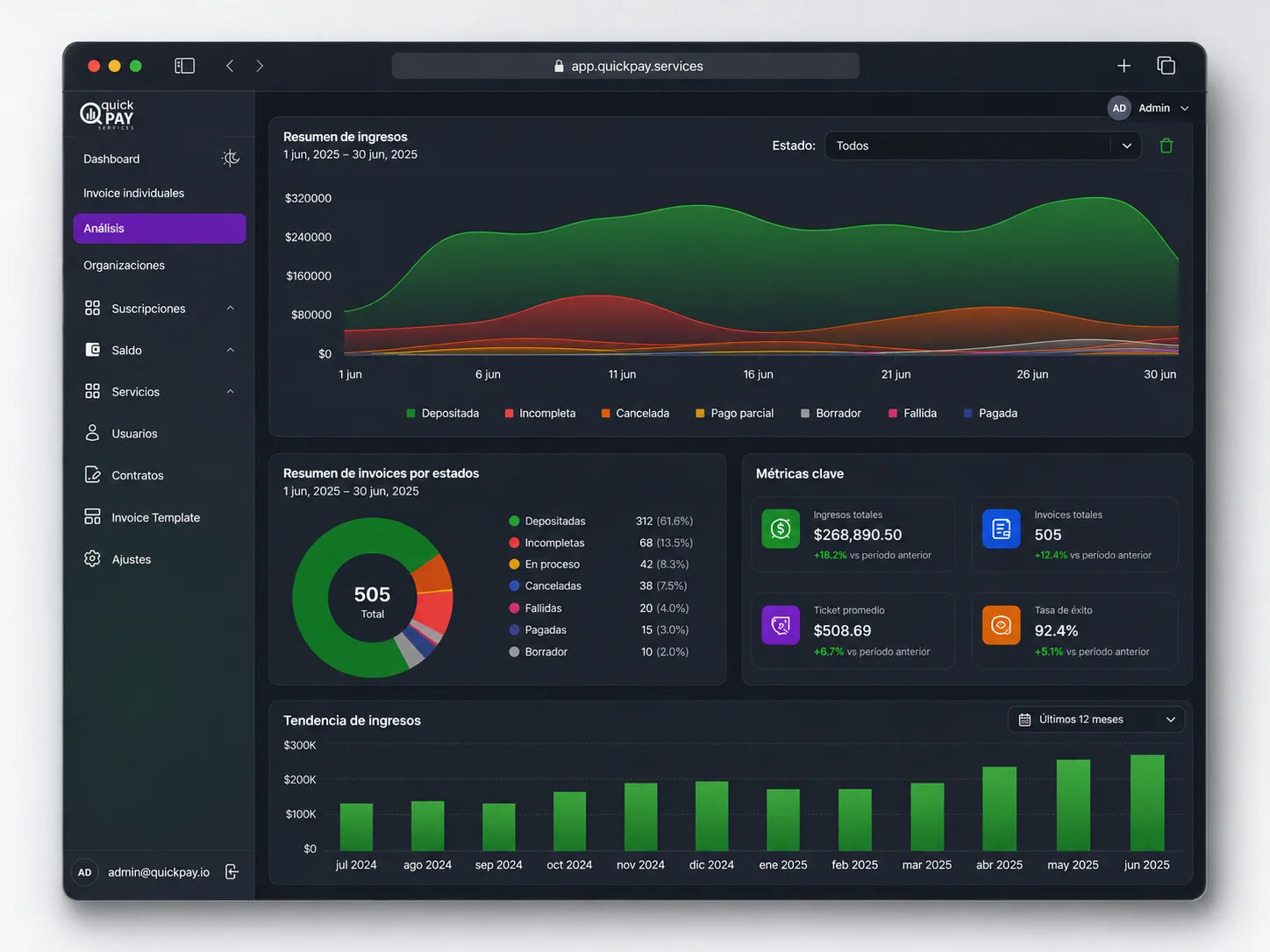Toggle Incompleta series in chart legend
This screenshot has width=1270, height=952.
point(540,413)
